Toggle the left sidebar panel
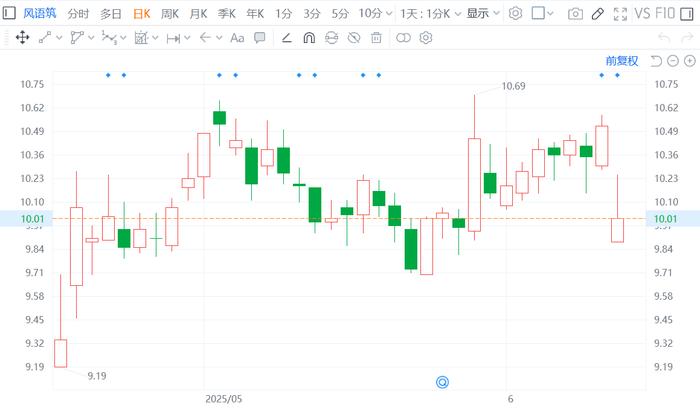The image size is (700, 414). coord(9,13)
